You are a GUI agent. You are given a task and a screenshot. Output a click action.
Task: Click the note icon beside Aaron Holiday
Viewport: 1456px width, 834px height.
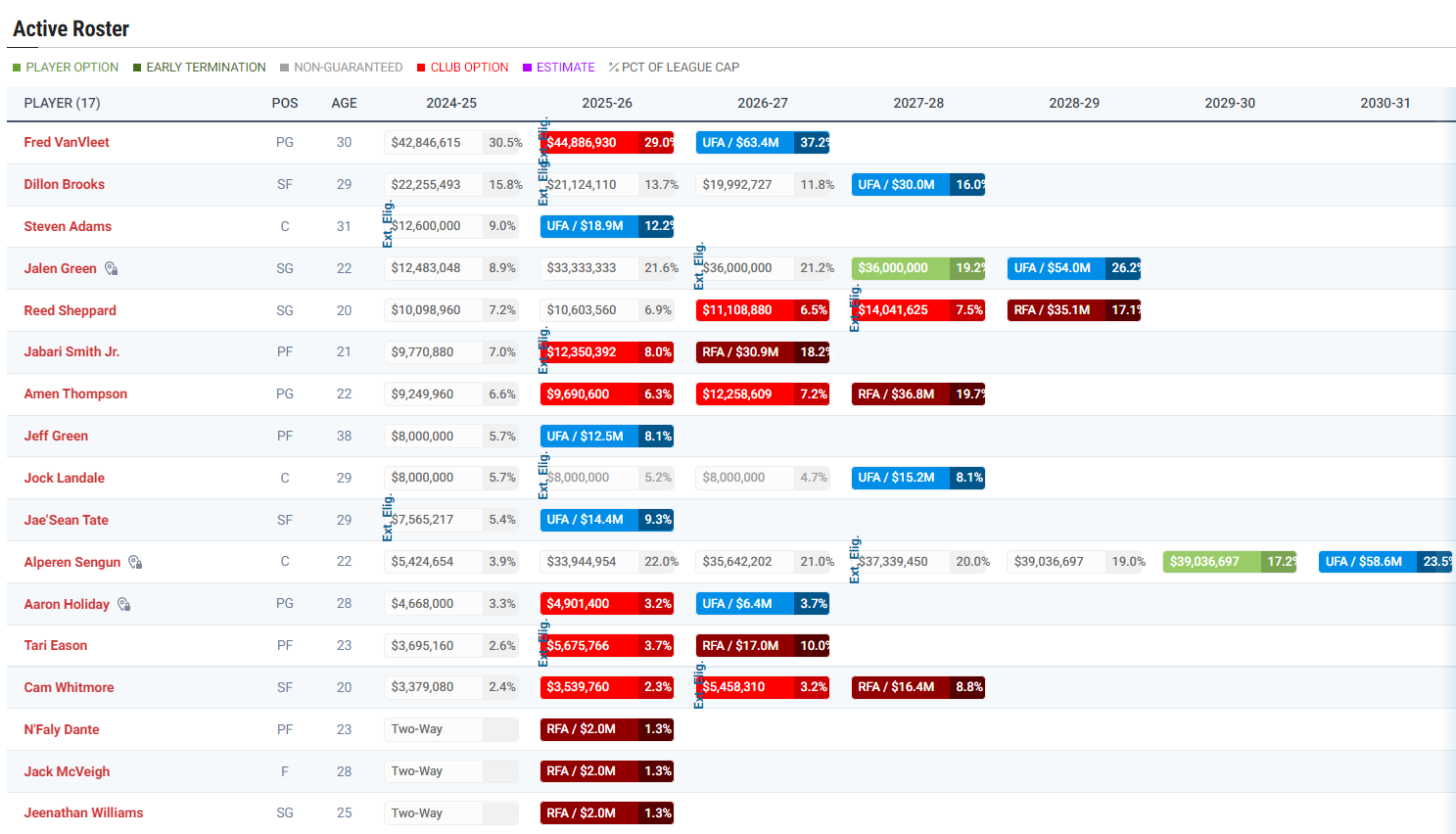(x=124, y=604)
